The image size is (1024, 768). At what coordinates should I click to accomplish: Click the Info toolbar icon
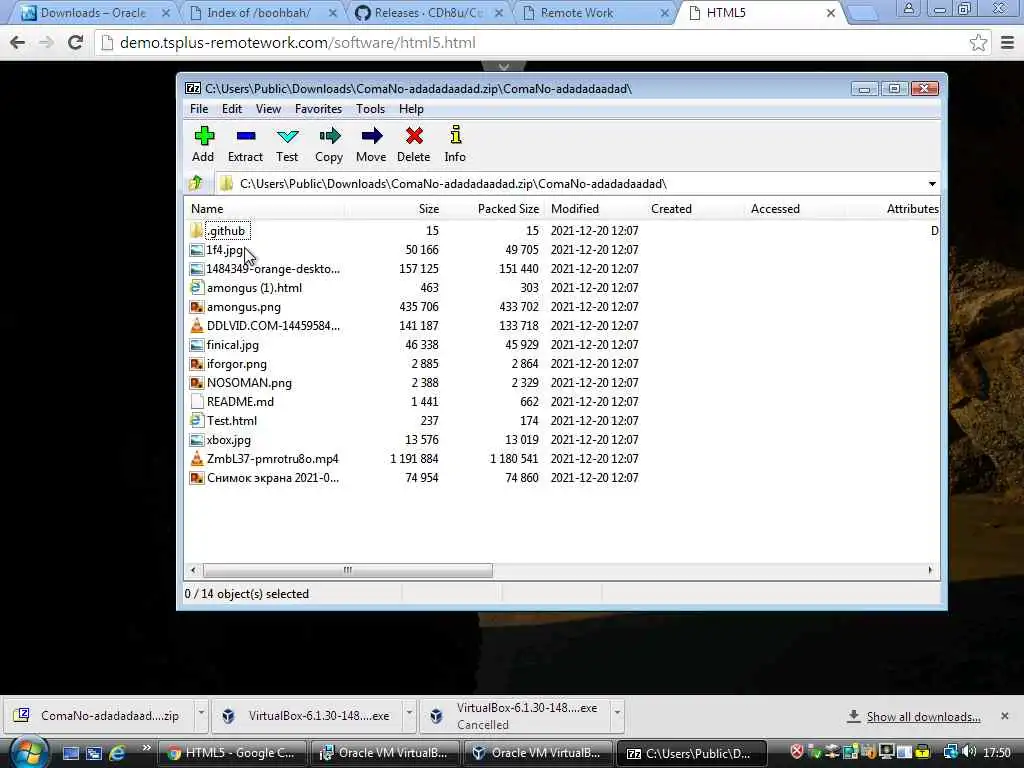pyautogui.click(x=456, y=135)
